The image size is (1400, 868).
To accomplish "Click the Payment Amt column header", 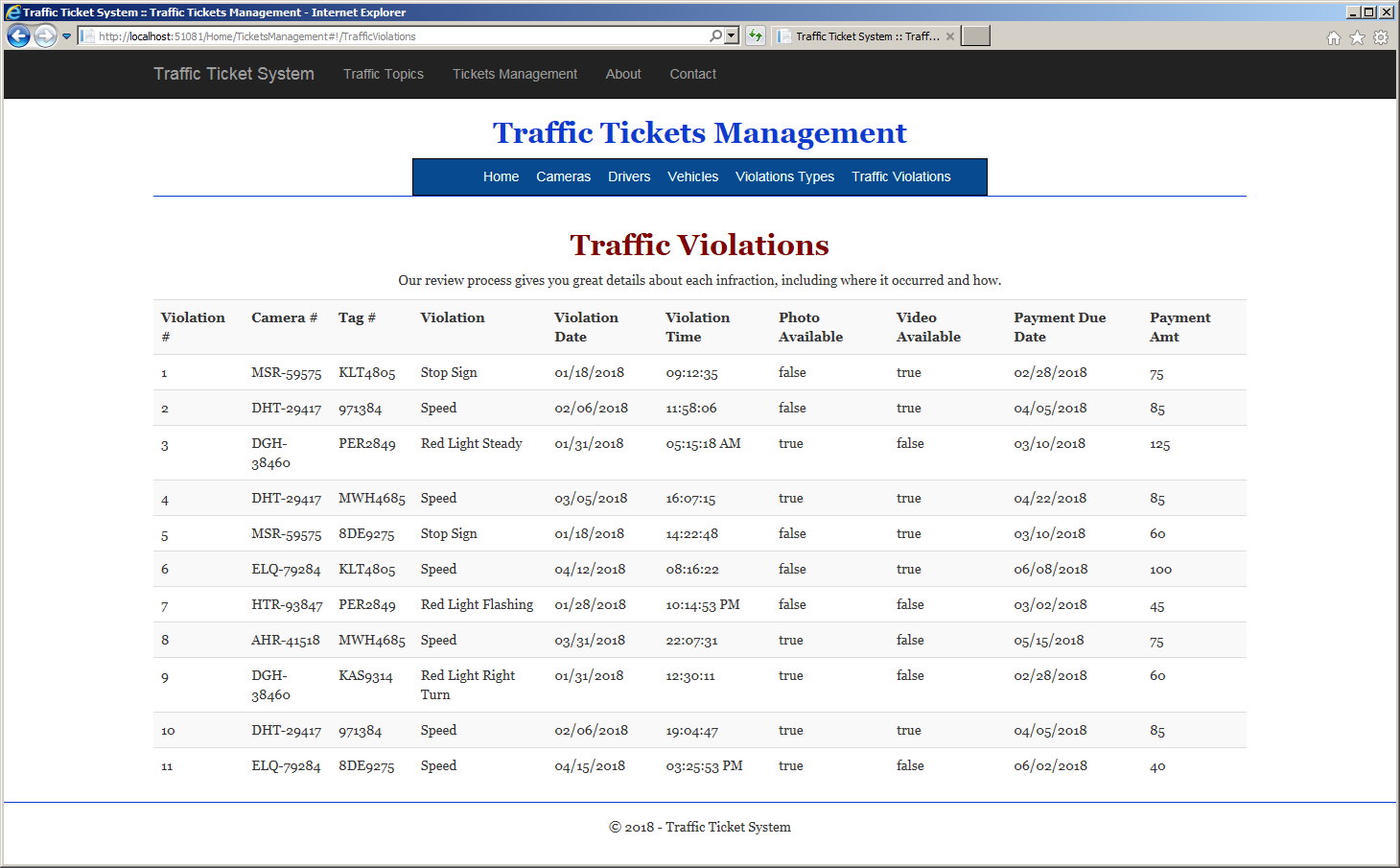I will click(1180, 327).
